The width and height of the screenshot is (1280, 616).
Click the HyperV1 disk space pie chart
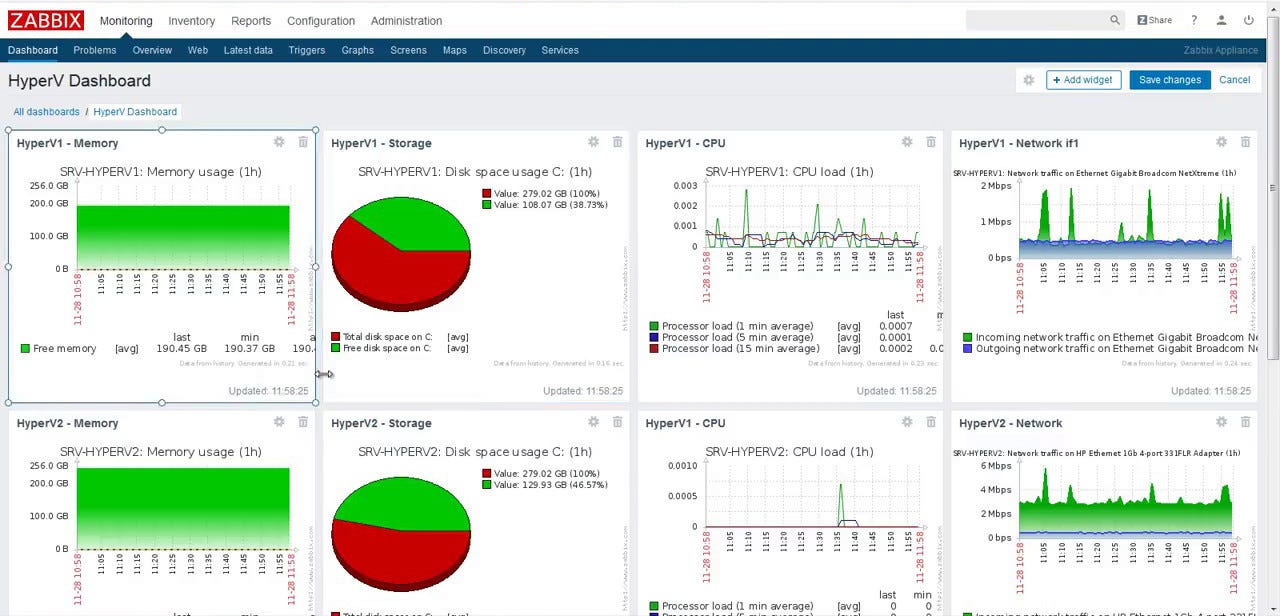pyautogui.click(x=400, y=252)
